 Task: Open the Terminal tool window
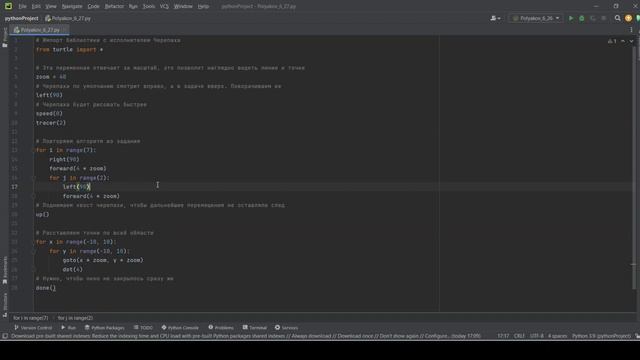[255, 328]
